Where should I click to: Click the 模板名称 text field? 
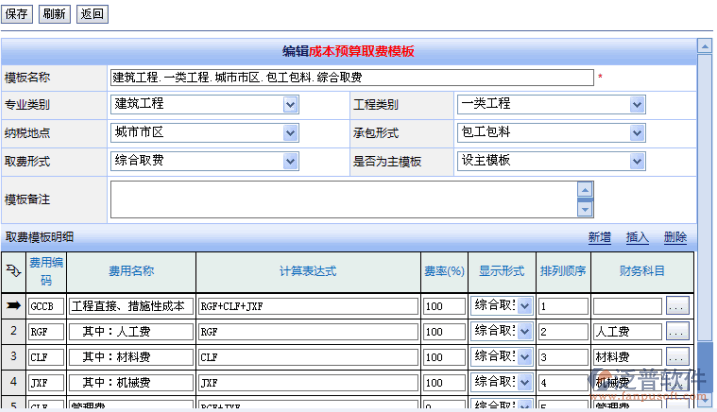point(351,77)
